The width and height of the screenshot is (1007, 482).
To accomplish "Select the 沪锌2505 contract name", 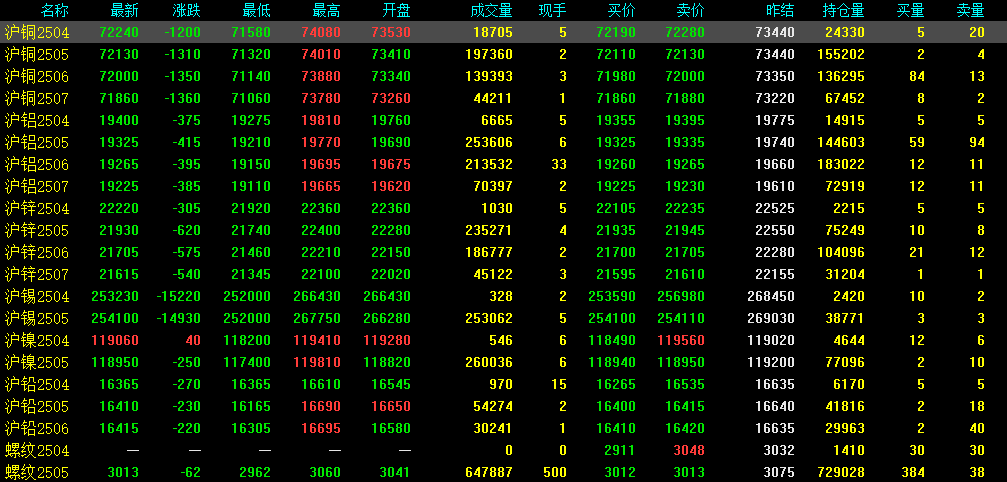I will 37,230.
